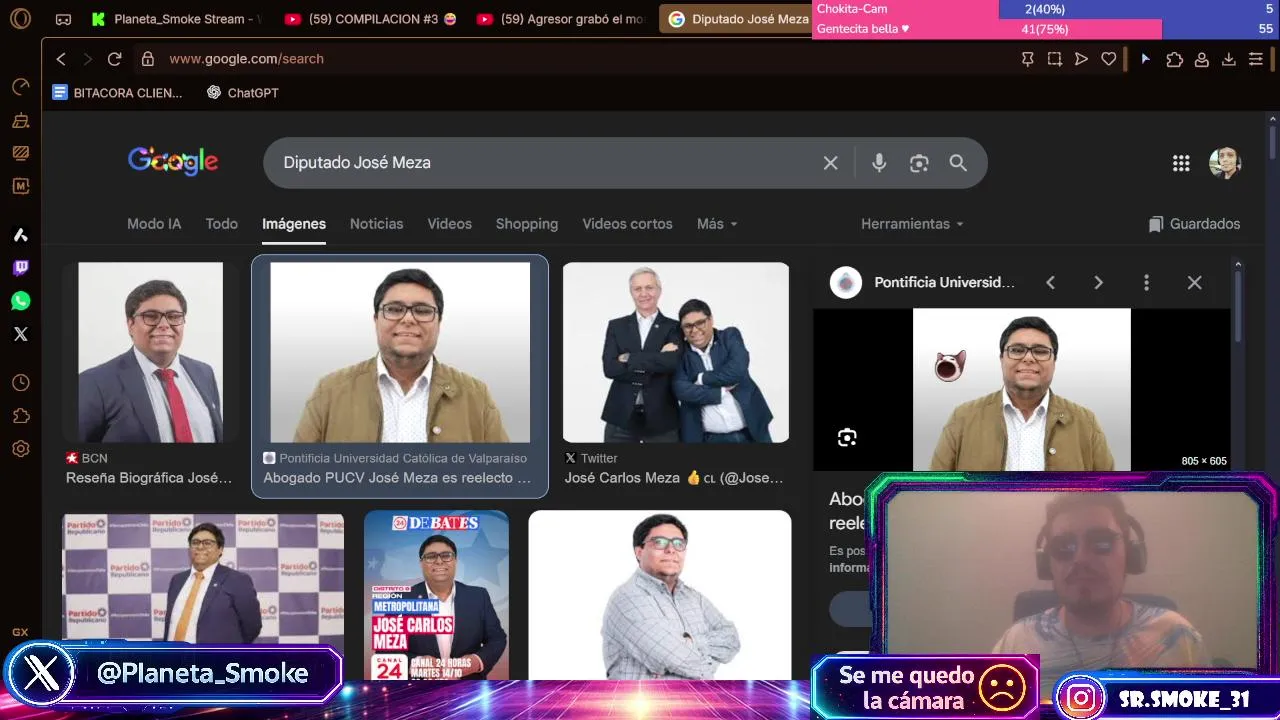Switch to Planeta_Smoke Stream browser tab

[177, 19]
